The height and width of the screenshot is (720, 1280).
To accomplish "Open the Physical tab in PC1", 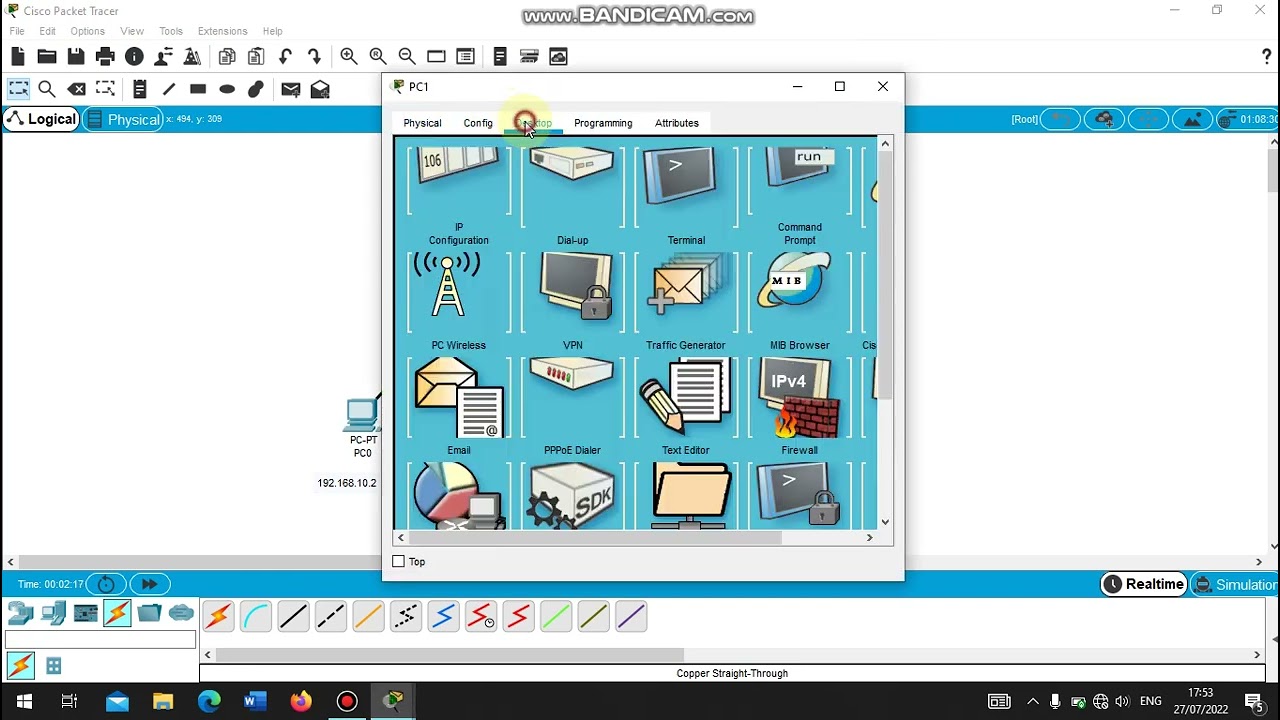I will (422, 123).
